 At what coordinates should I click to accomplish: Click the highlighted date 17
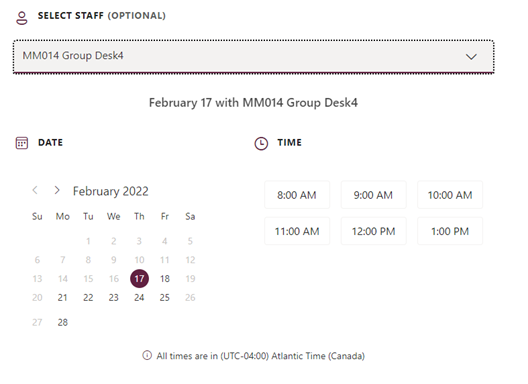[x=139, y=279]
